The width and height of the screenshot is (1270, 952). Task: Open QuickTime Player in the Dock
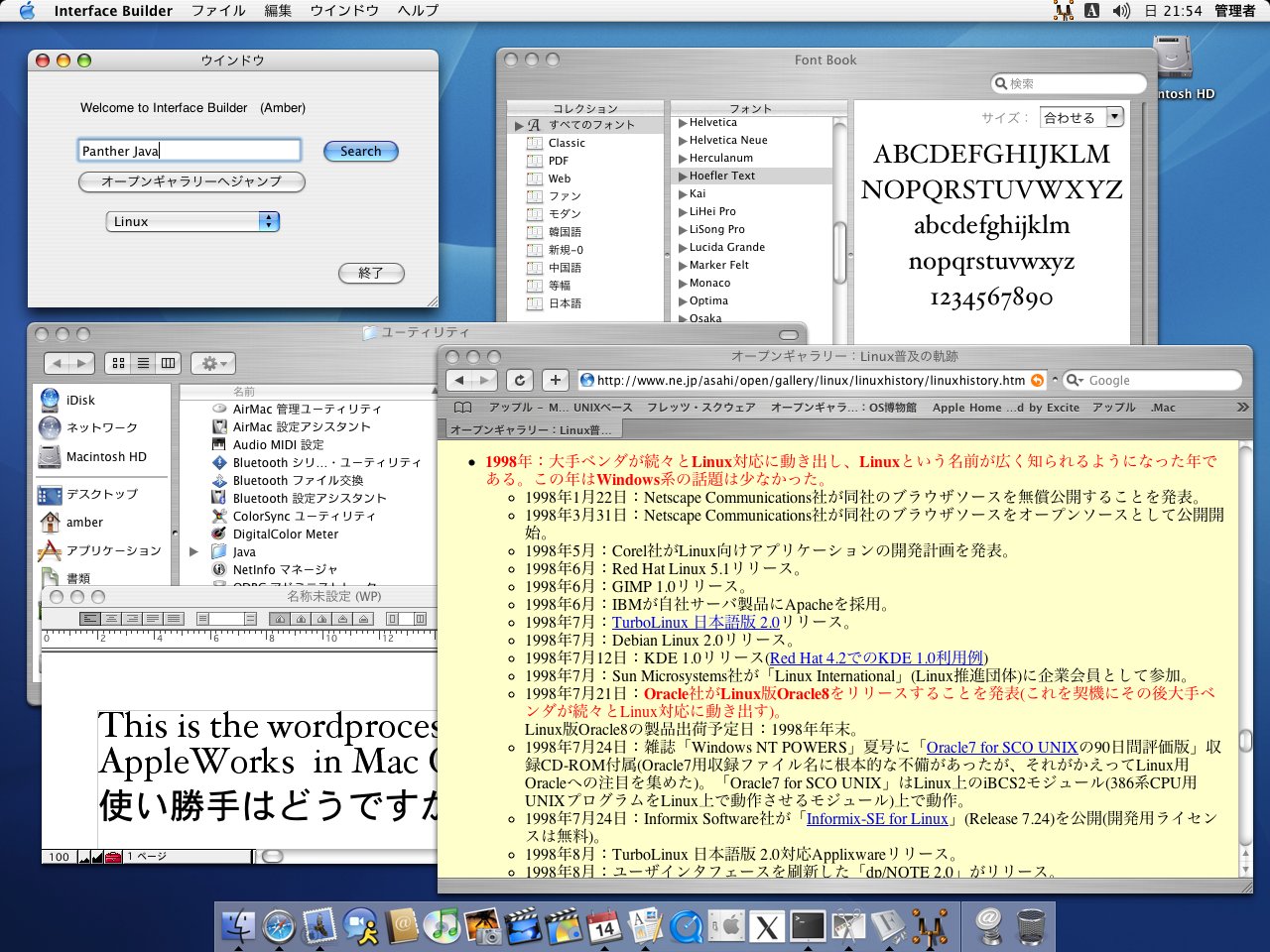687,926
